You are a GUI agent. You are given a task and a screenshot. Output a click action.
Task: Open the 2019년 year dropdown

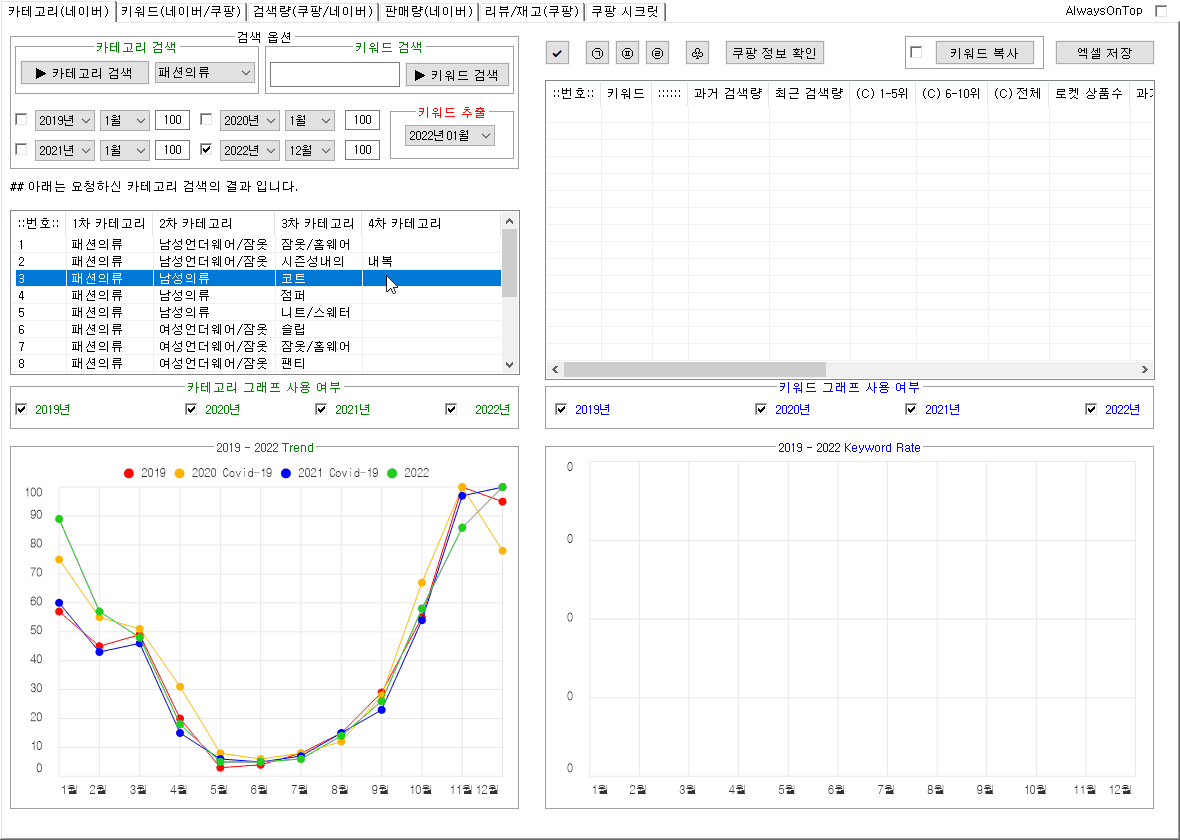pyautogui.click(x=64, y=120)
